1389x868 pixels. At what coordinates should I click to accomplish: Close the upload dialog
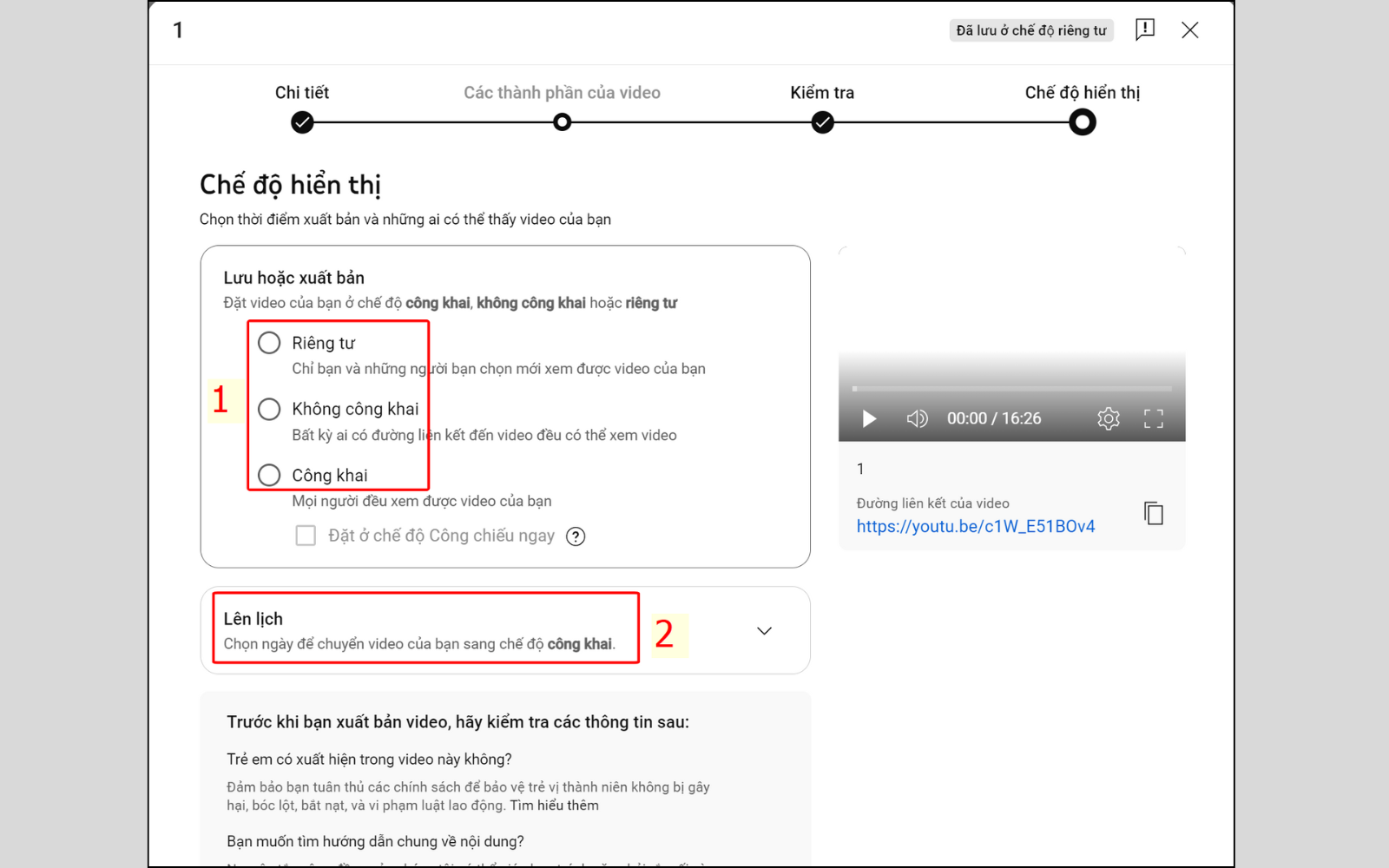[x=1190, y=30]
